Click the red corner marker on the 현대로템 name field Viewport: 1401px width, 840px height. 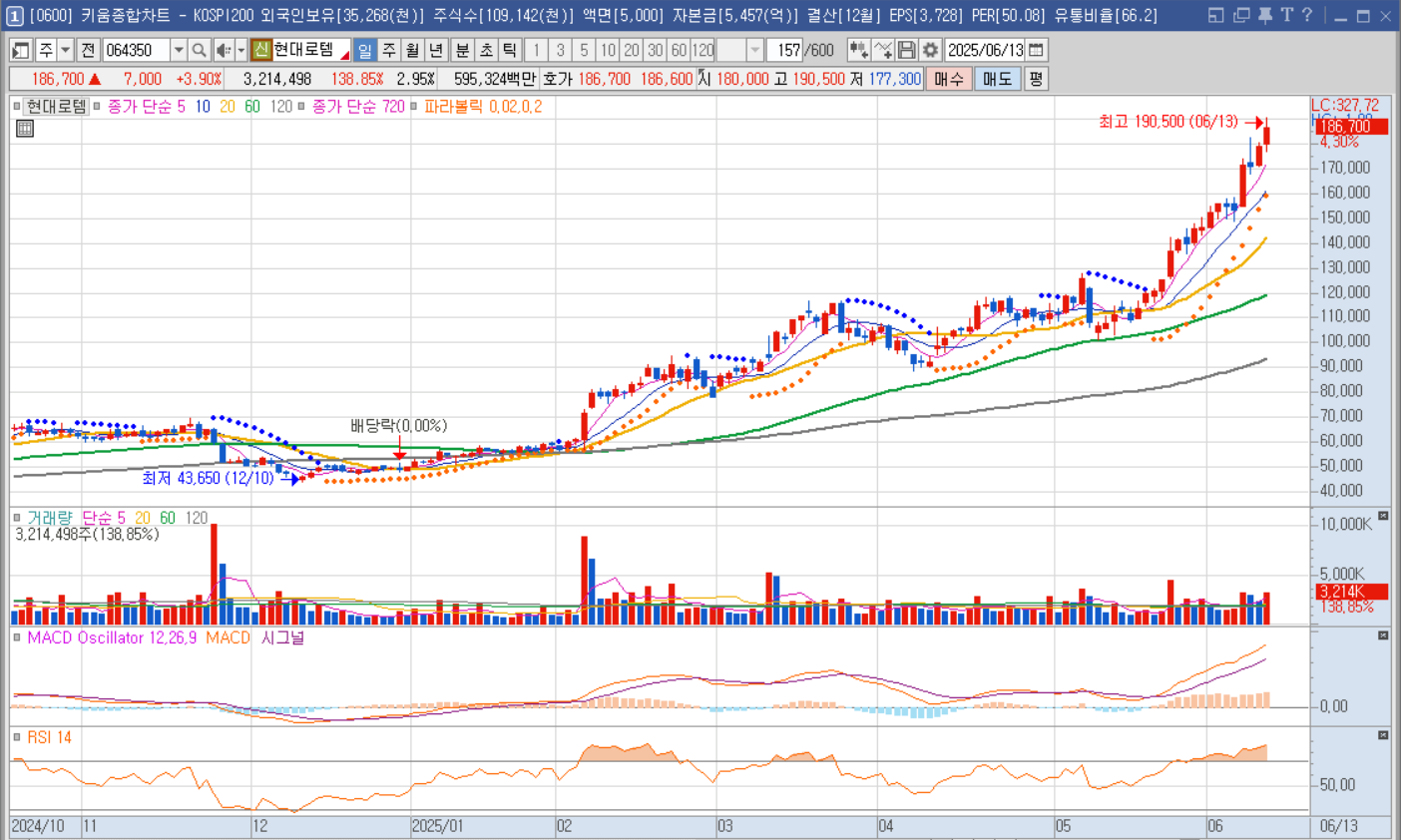(x=345, y=56)
